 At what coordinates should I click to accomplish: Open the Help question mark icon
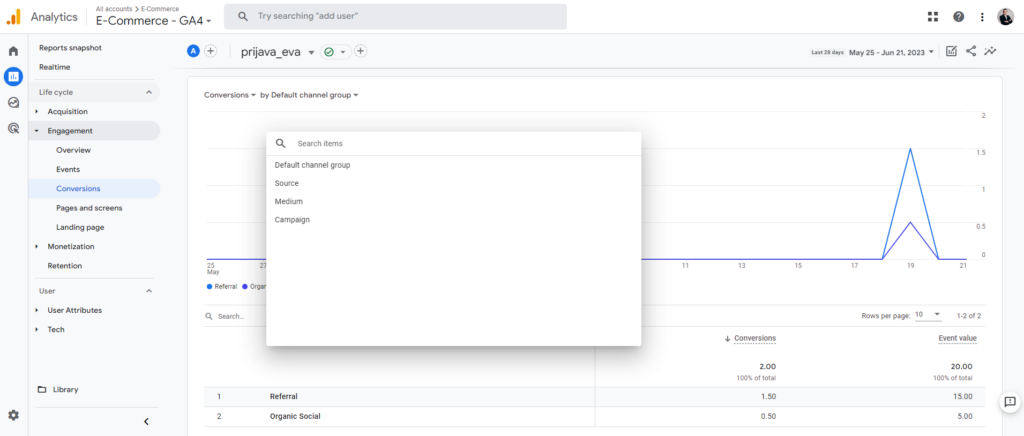coord(958,17)
